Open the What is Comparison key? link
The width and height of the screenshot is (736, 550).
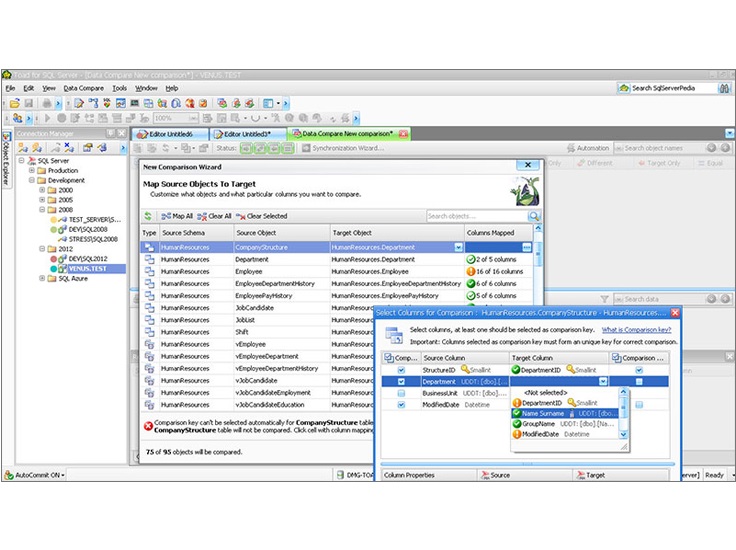[x=636, y=330]
